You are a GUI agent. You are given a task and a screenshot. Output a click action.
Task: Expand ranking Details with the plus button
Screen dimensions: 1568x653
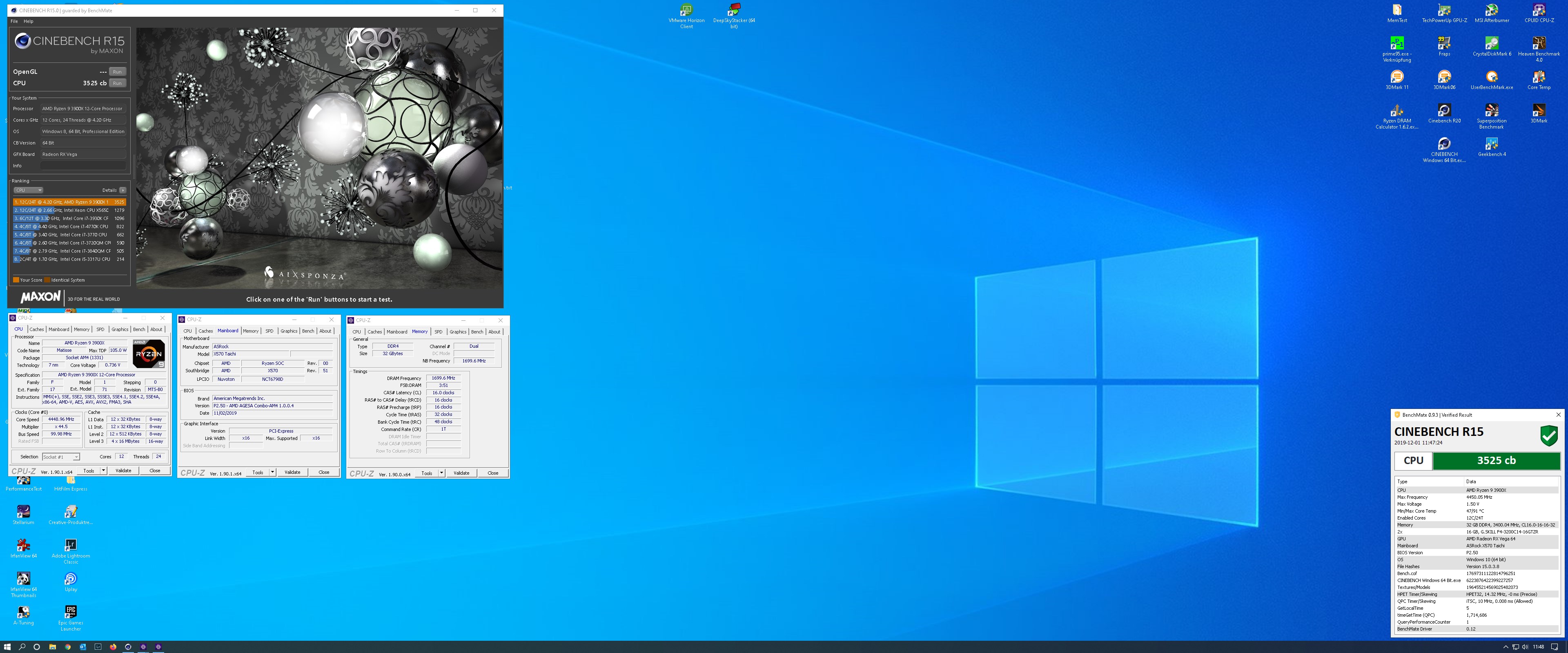pos(123,190)
